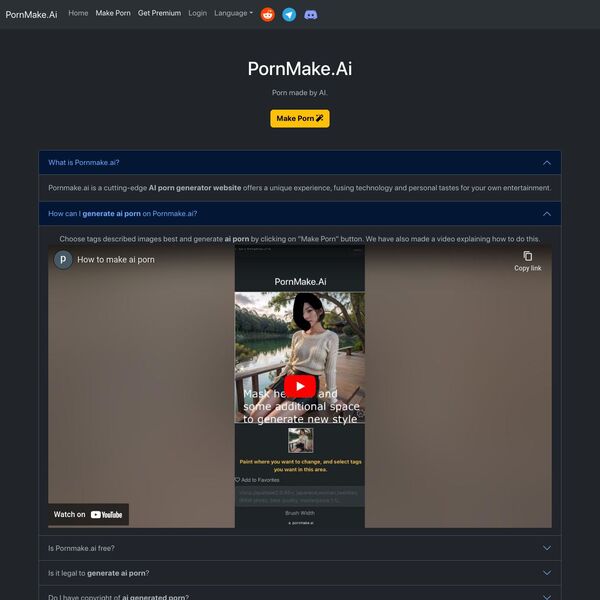Screen dimensions: 600x600
Task: Click the PornMake.Ai brand logo in navbar
Action: (x=31, y=14)
